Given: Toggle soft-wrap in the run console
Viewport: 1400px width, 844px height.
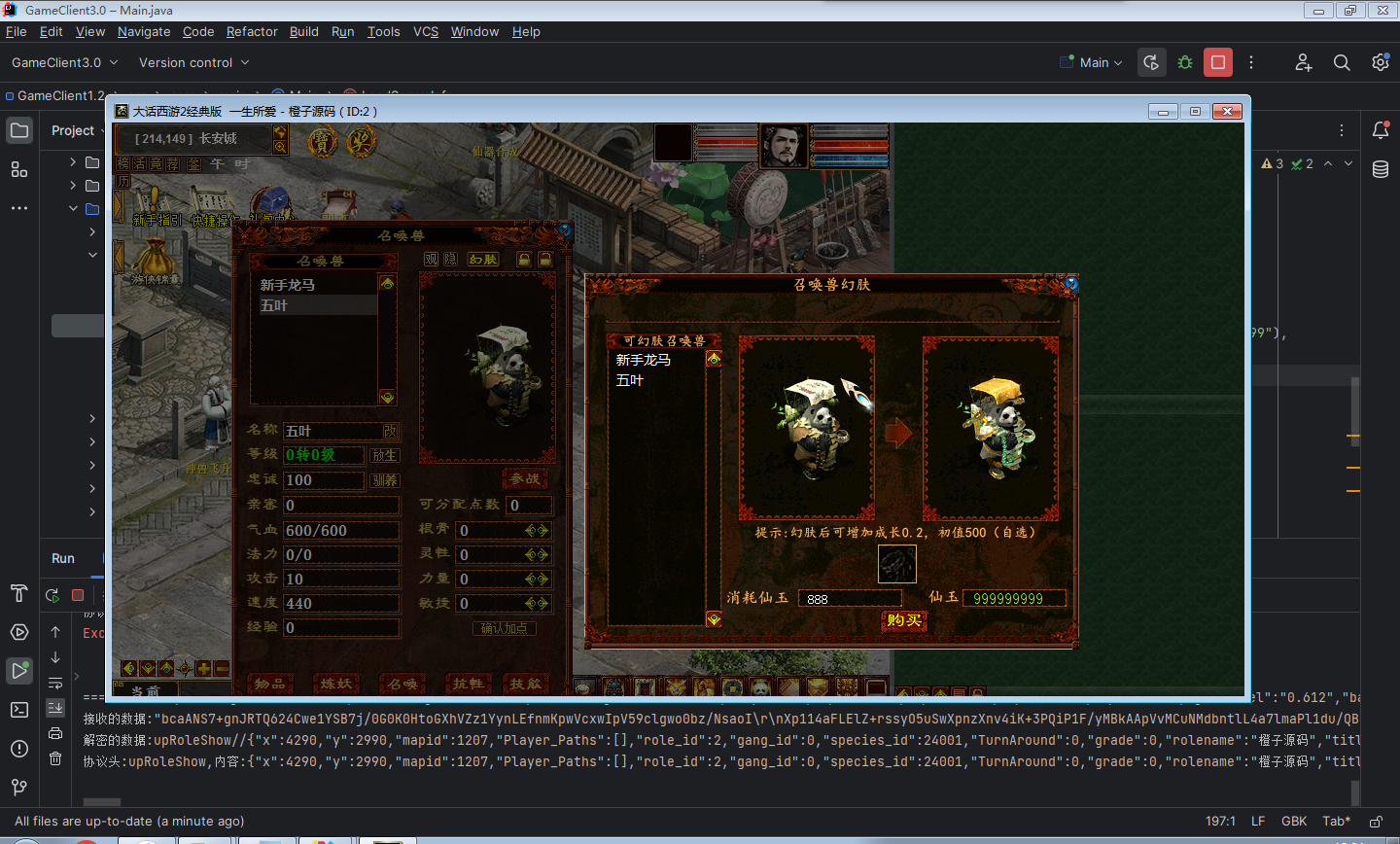Looking at the screenshot, I should [55, 683].
